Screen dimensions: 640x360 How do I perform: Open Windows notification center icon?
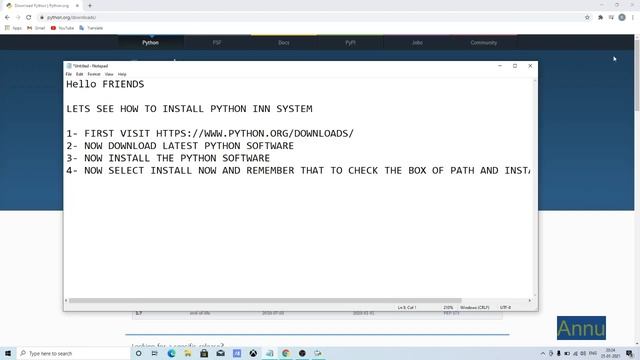click(629, 353)
